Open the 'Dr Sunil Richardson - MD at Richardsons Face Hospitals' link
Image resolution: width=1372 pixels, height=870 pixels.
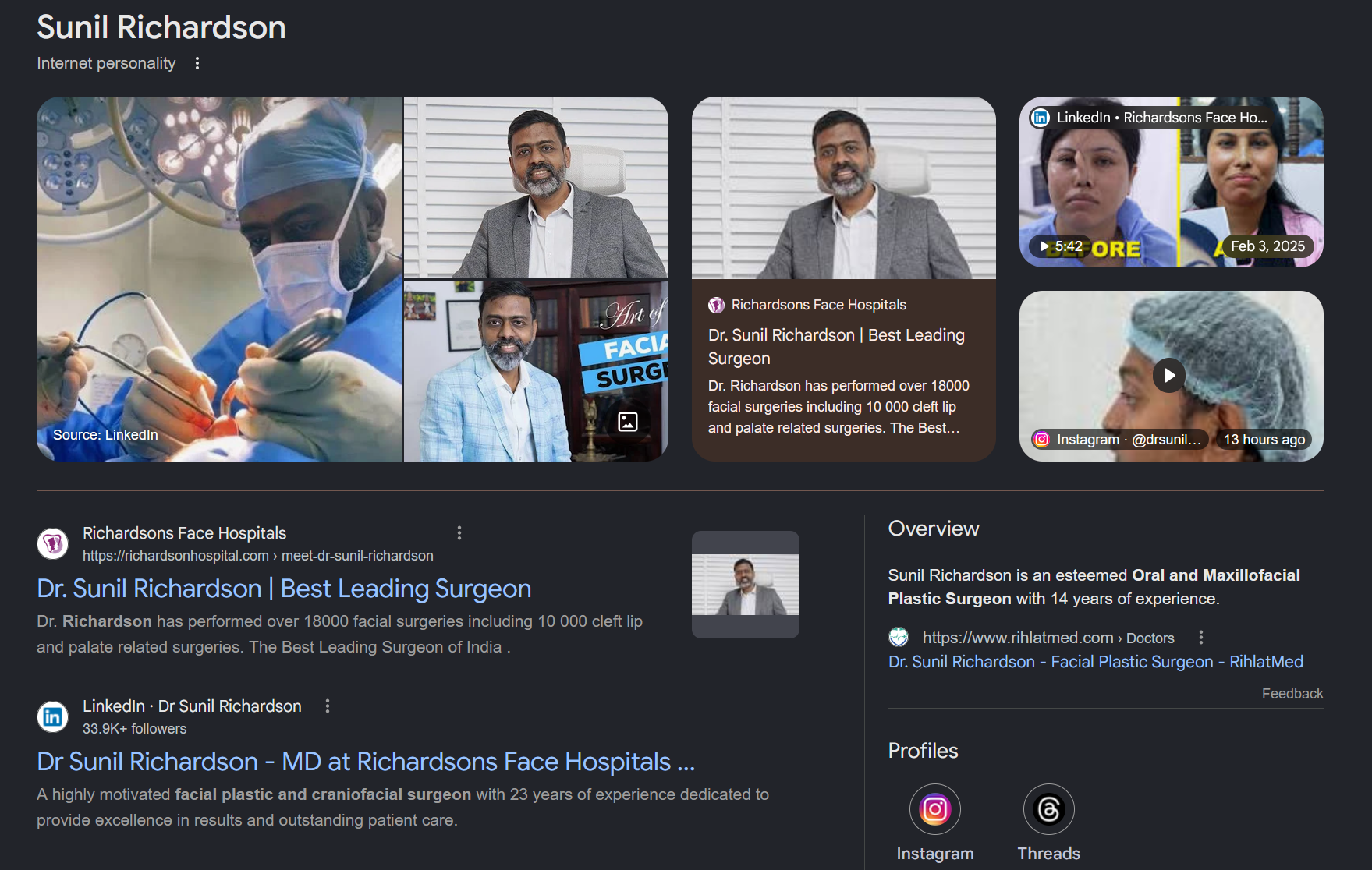click(366, 762)
